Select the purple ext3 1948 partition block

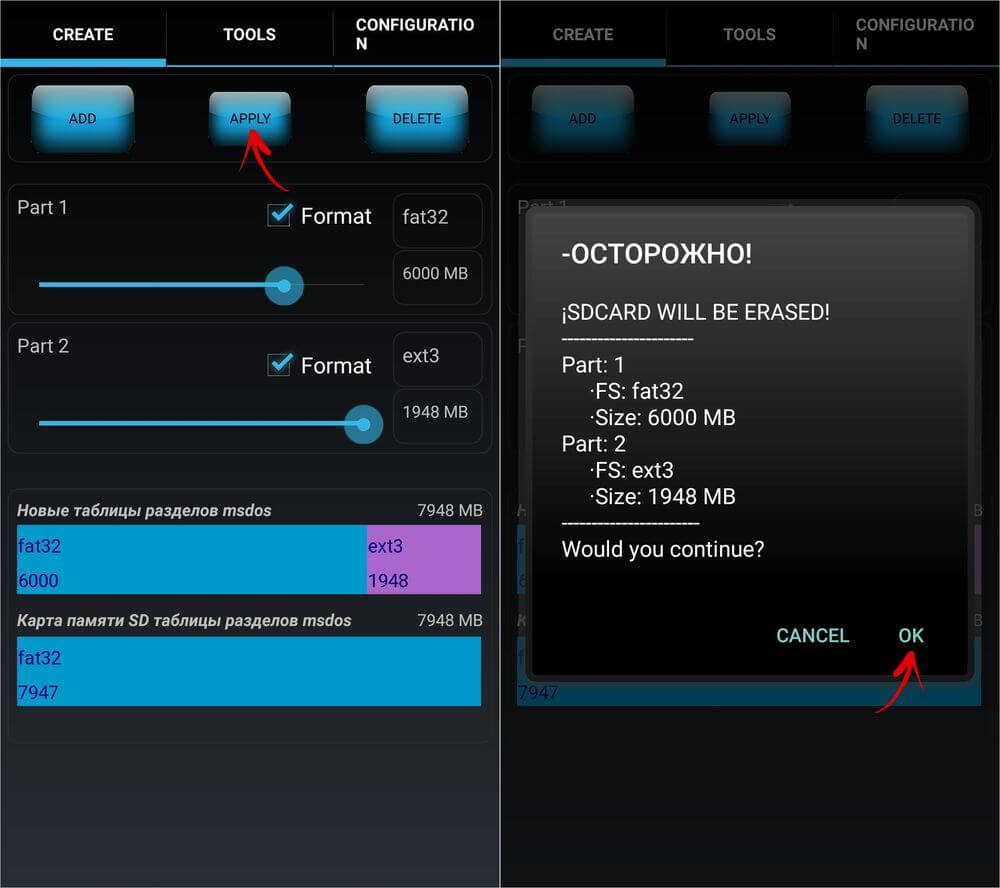click(x=423, y=559)
